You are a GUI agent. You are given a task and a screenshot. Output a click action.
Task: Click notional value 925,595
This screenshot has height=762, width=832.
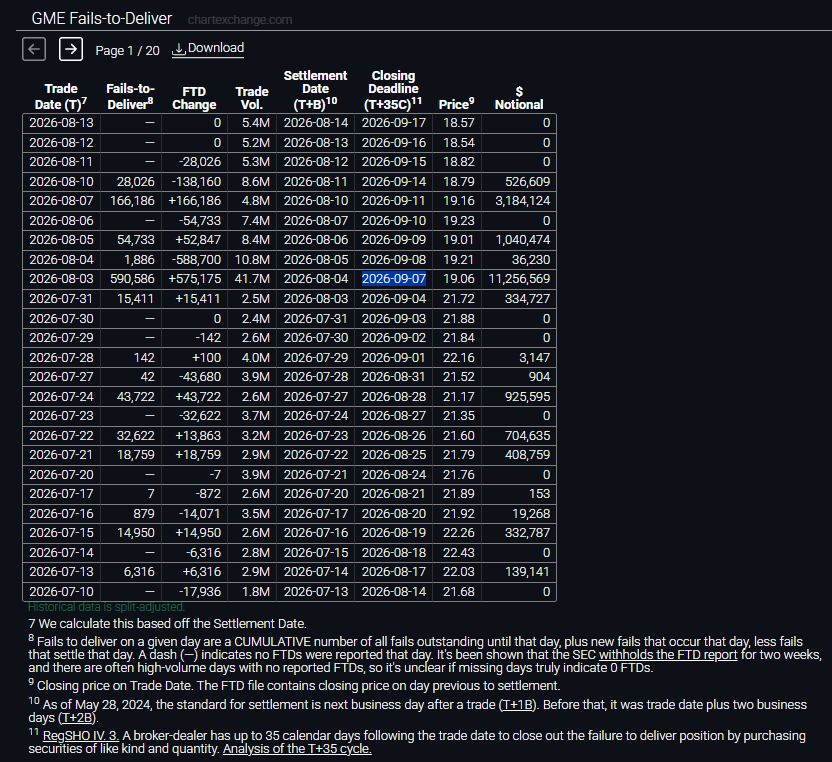click(x=527, y=397)
